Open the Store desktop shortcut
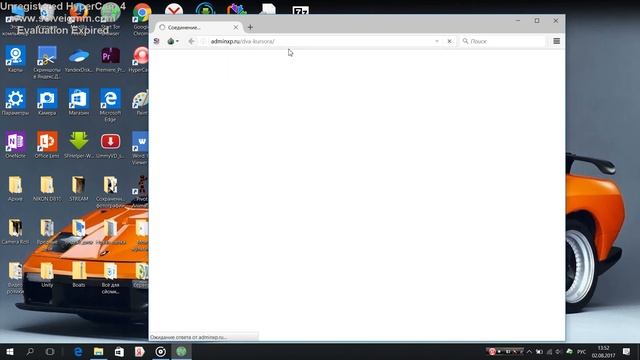The image size is (640, 360). [x=79, y=102]
